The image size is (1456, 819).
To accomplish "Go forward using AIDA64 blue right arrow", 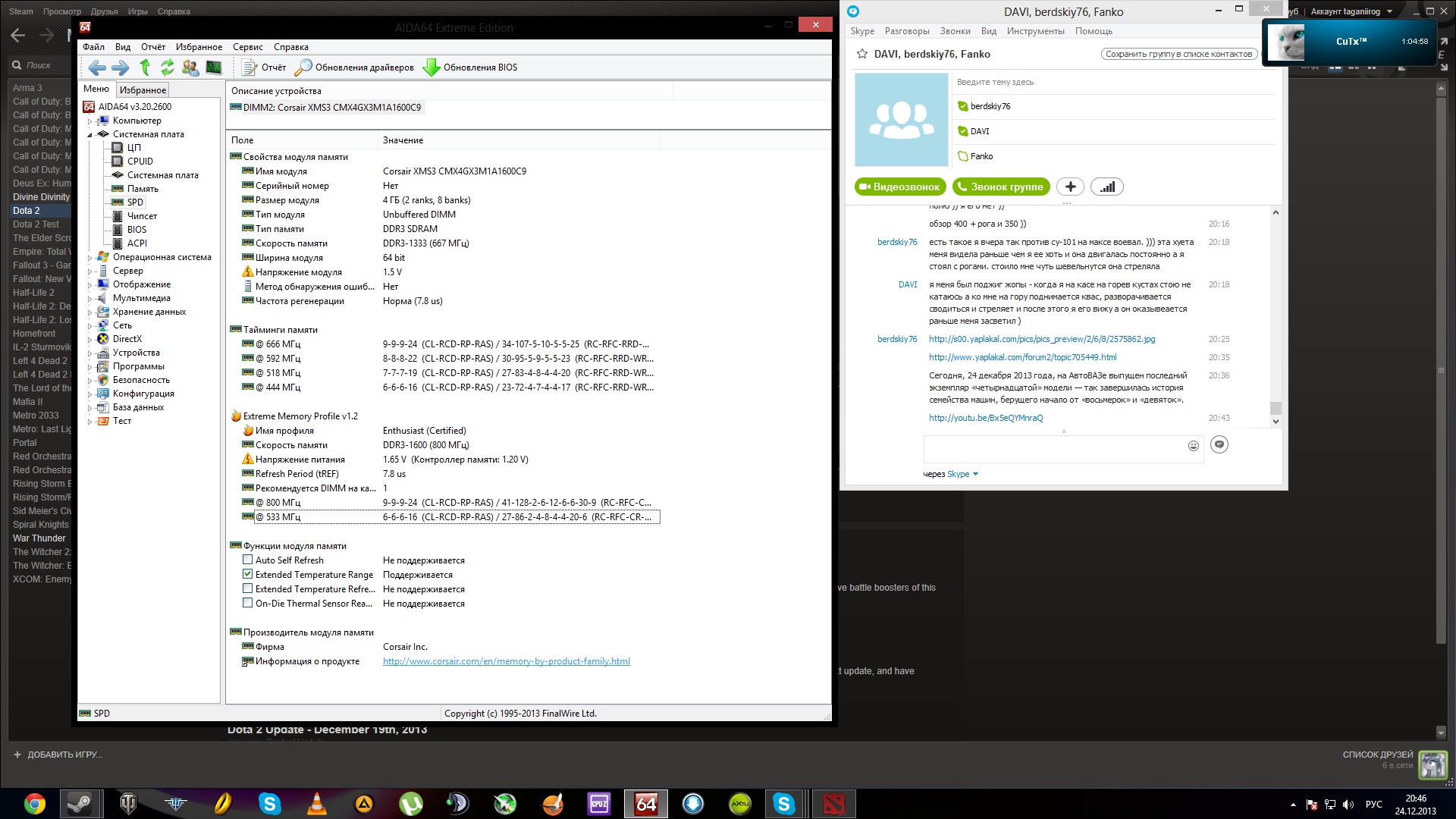I will tap(121, 67).
